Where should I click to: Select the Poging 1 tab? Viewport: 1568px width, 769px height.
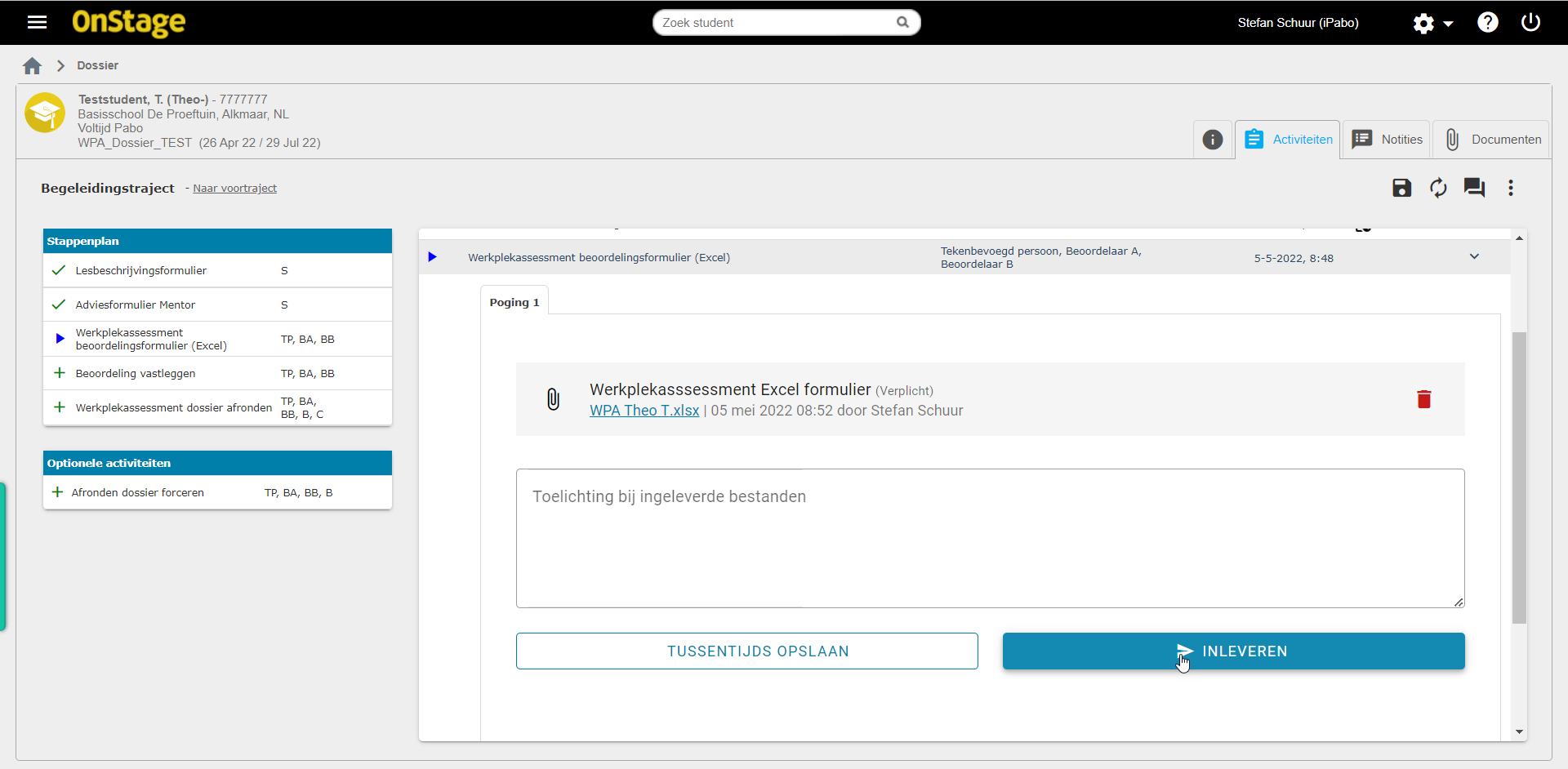(x=514, y=302)
